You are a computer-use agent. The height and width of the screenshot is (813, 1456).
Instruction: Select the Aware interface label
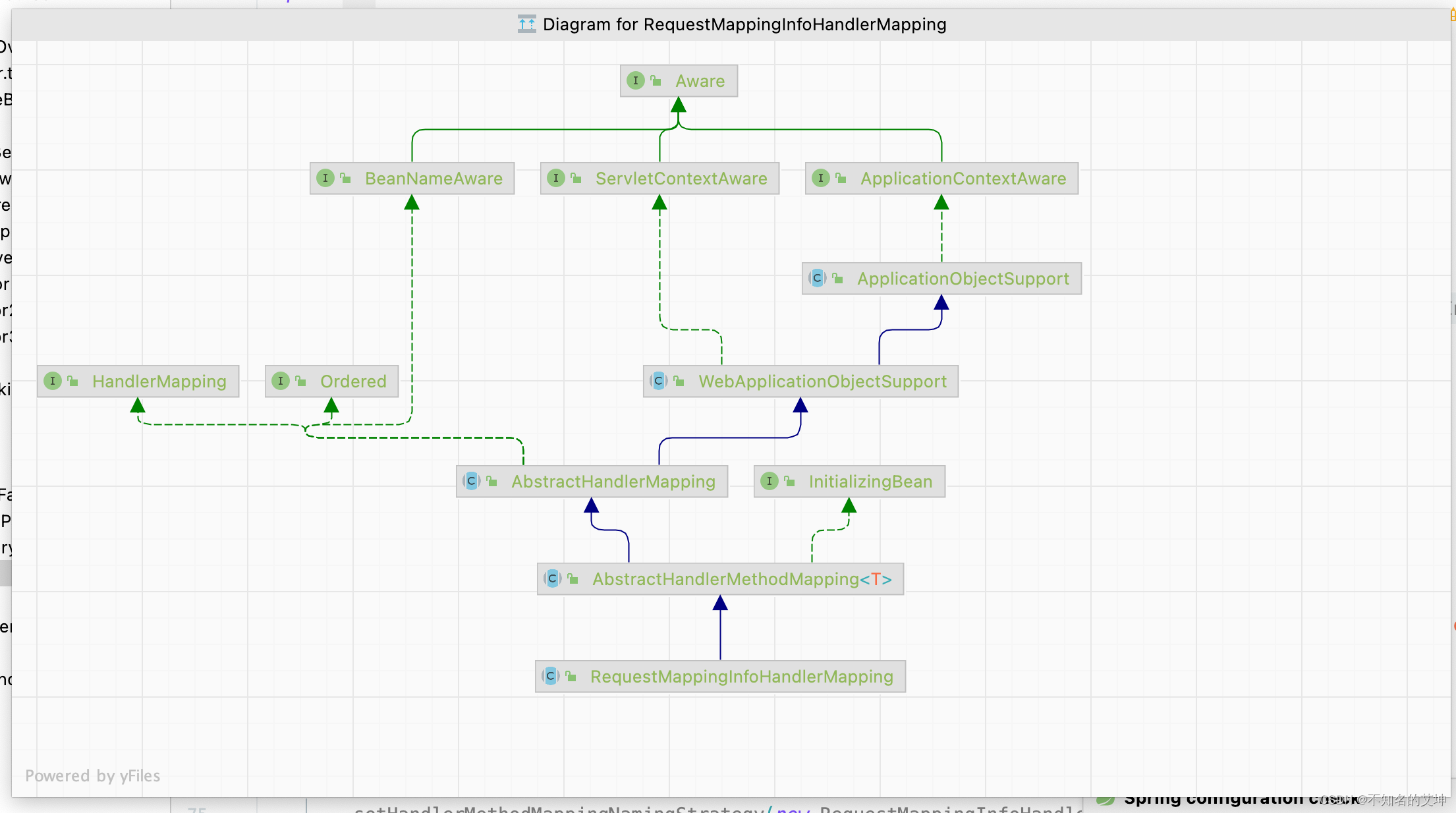[700, 81]
